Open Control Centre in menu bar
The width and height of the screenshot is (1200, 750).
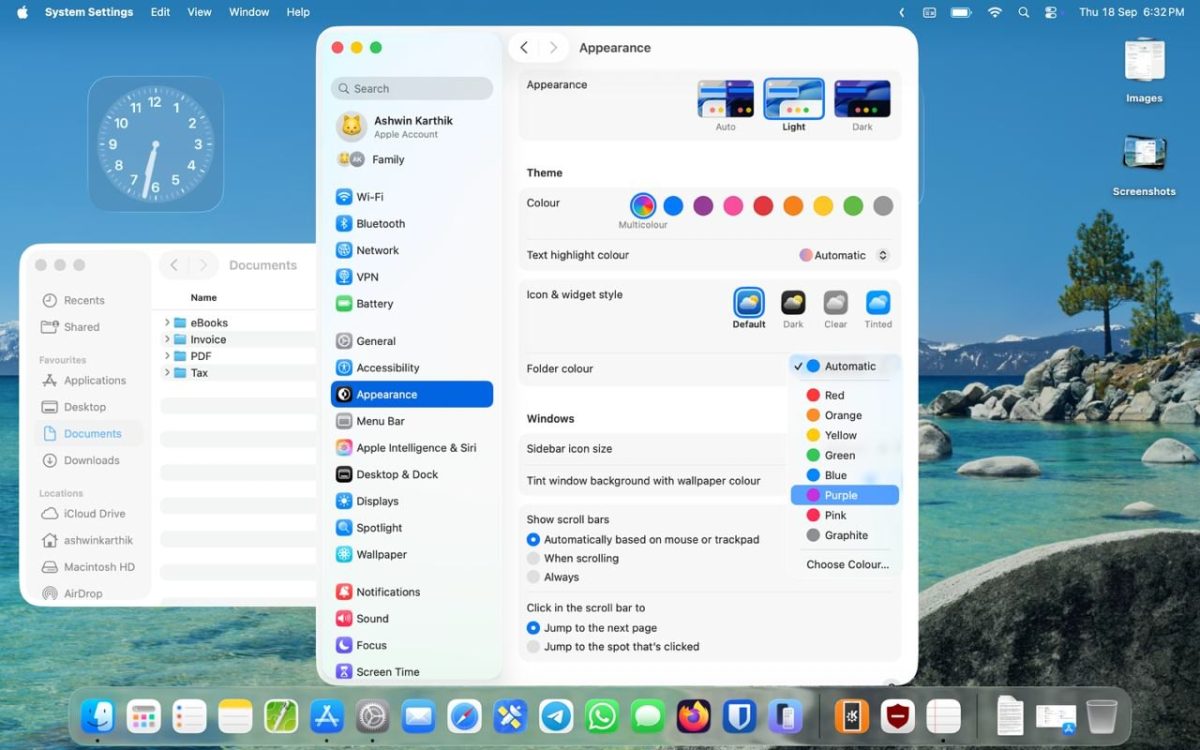(x=1050, y=12)
